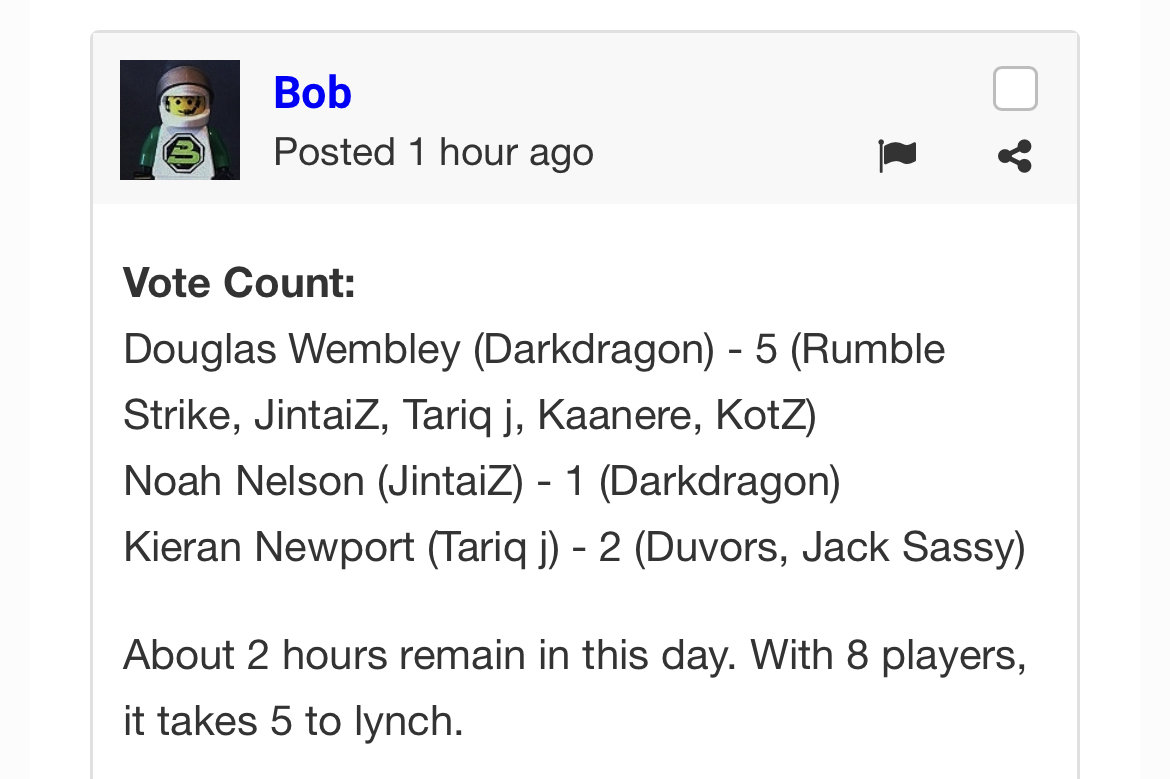Tick the post selection checkbox
This screenshot has width=1170, height=779.
point(1015,89)
